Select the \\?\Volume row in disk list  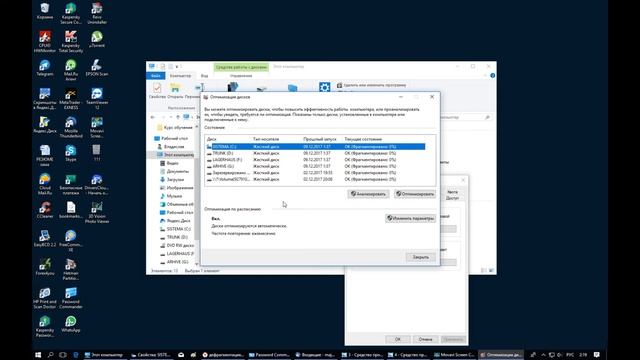315,179
